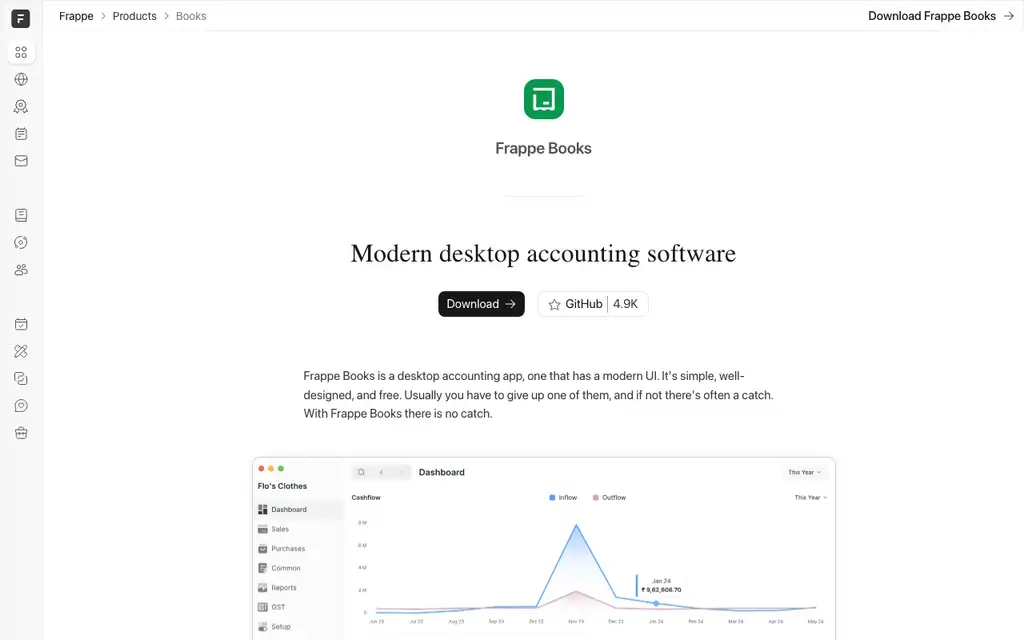Open the globe icon in sidebar

(21, 79)
